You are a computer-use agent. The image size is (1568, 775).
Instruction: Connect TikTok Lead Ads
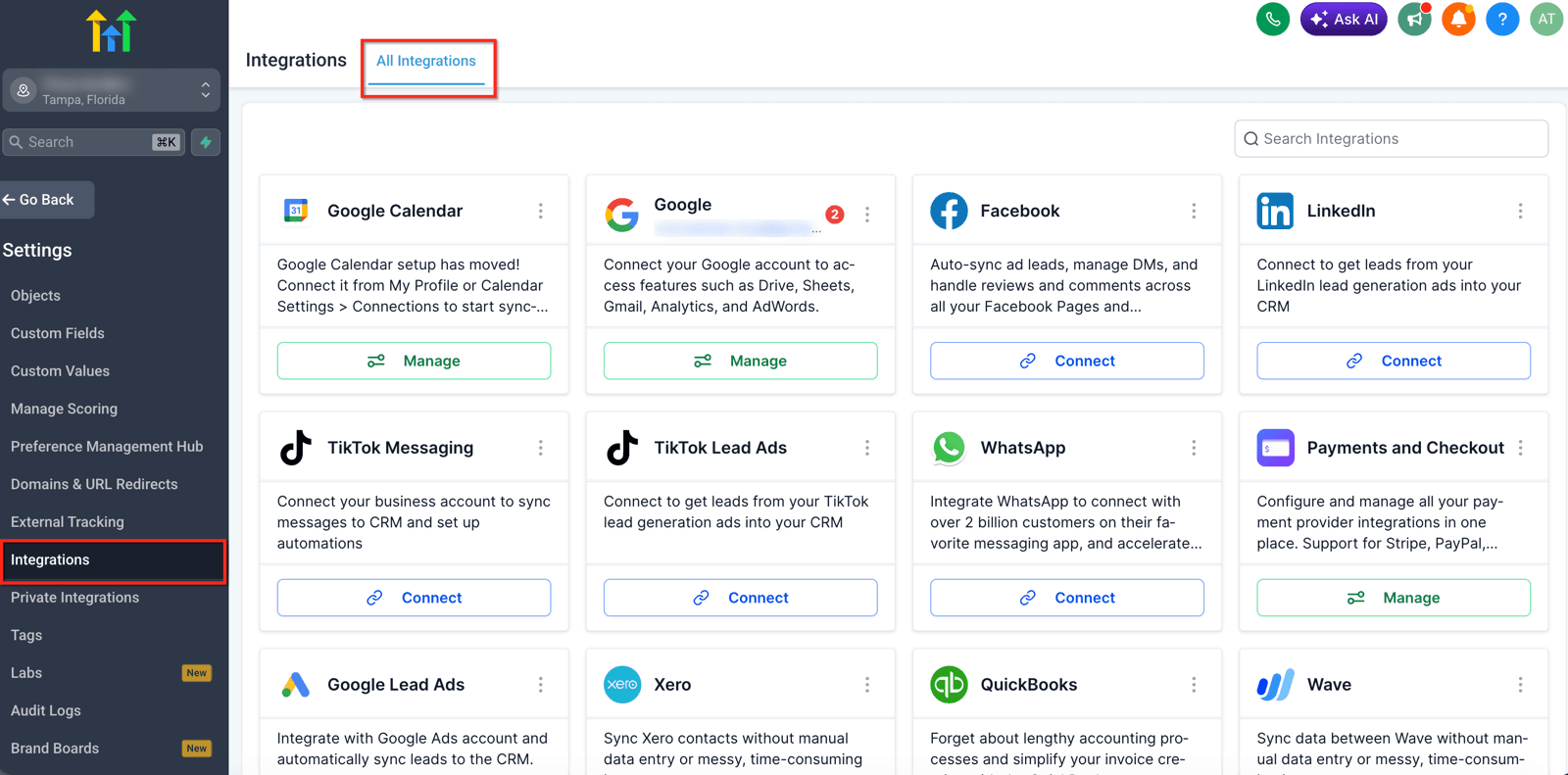(740, 598)
